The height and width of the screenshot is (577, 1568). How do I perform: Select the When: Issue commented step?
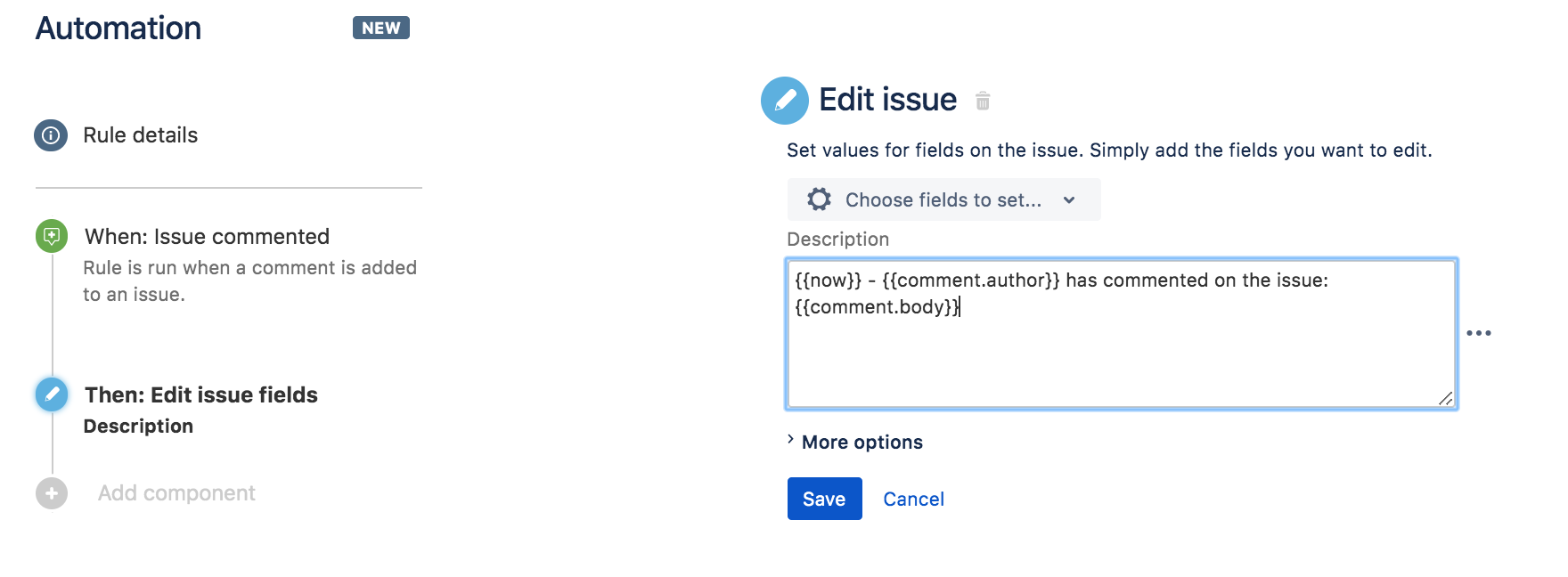[207, 237]
